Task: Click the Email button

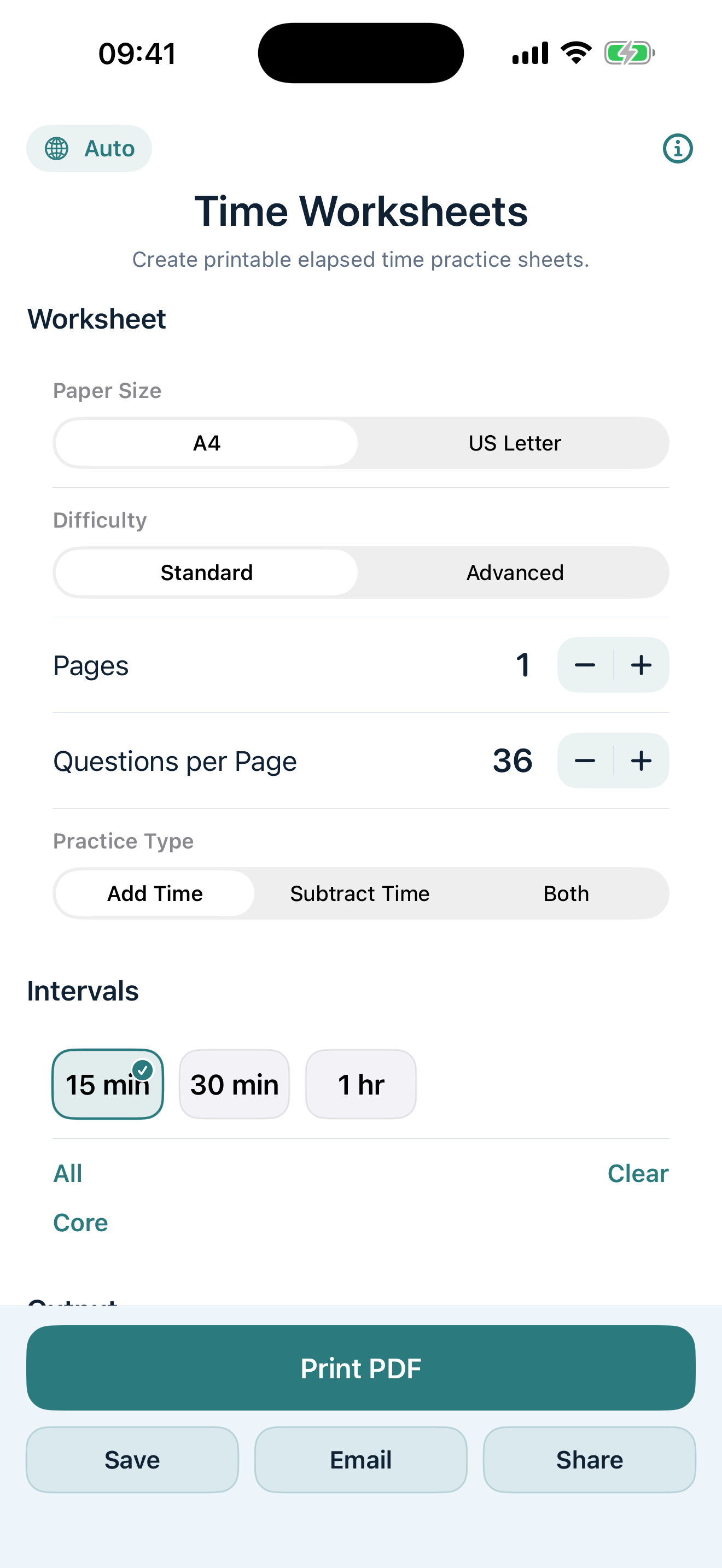Action: coord(361,1460)
